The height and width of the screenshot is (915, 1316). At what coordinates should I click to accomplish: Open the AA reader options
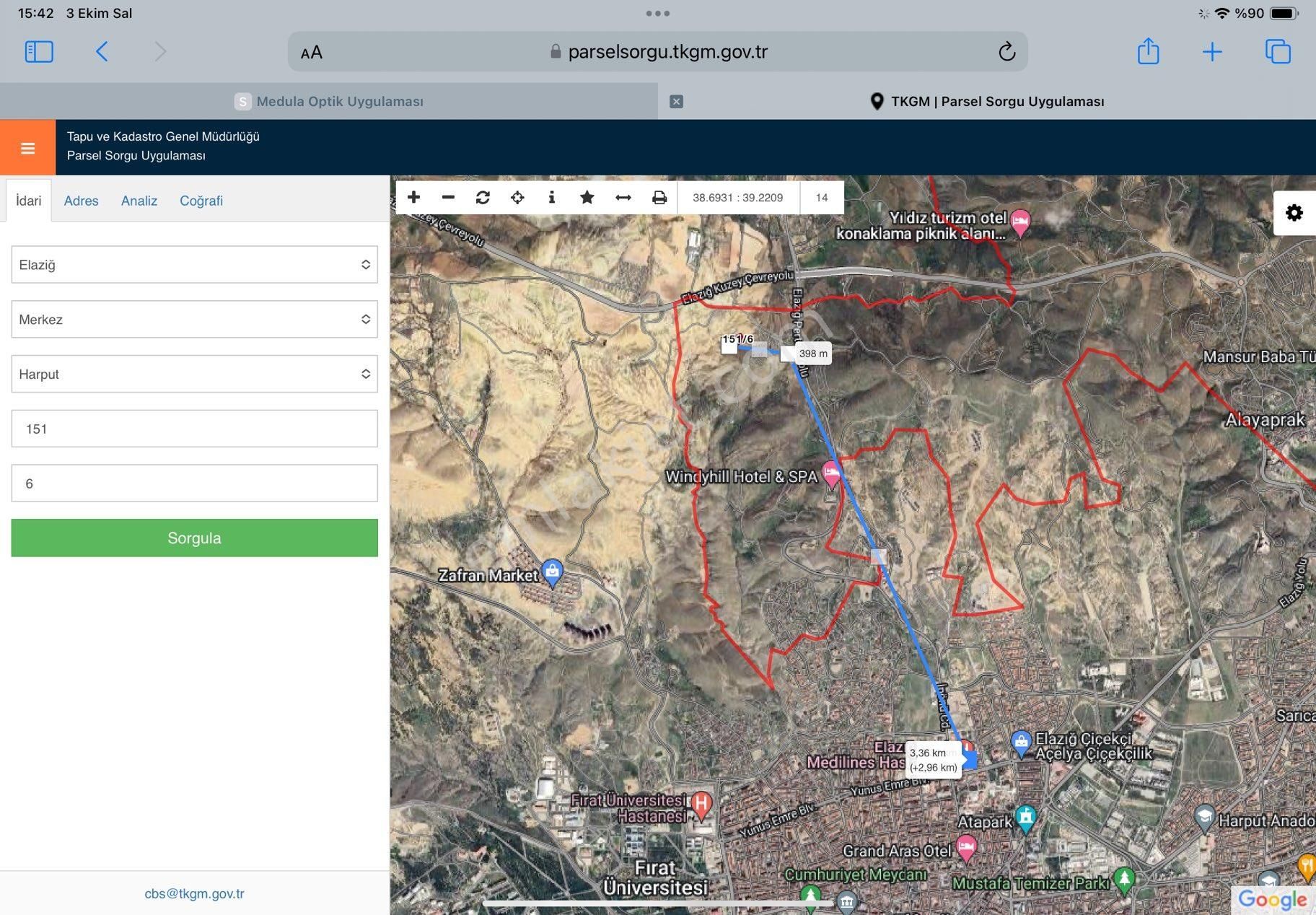(312, 52)
